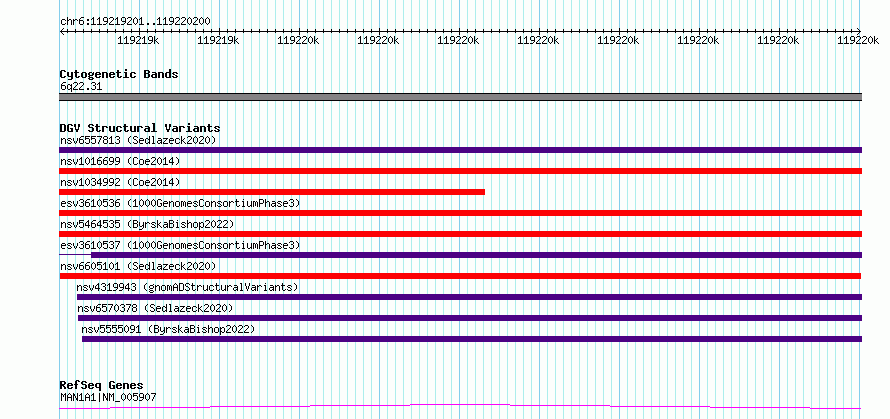Click nsv6570378 (Sedlazeck2020) label

pyautogui.click(x=156, y=308)
